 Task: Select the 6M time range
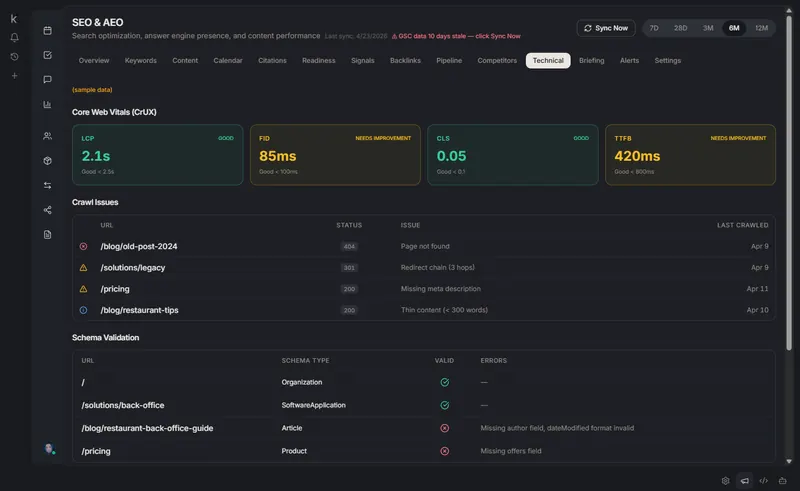(x=734, y=28)
